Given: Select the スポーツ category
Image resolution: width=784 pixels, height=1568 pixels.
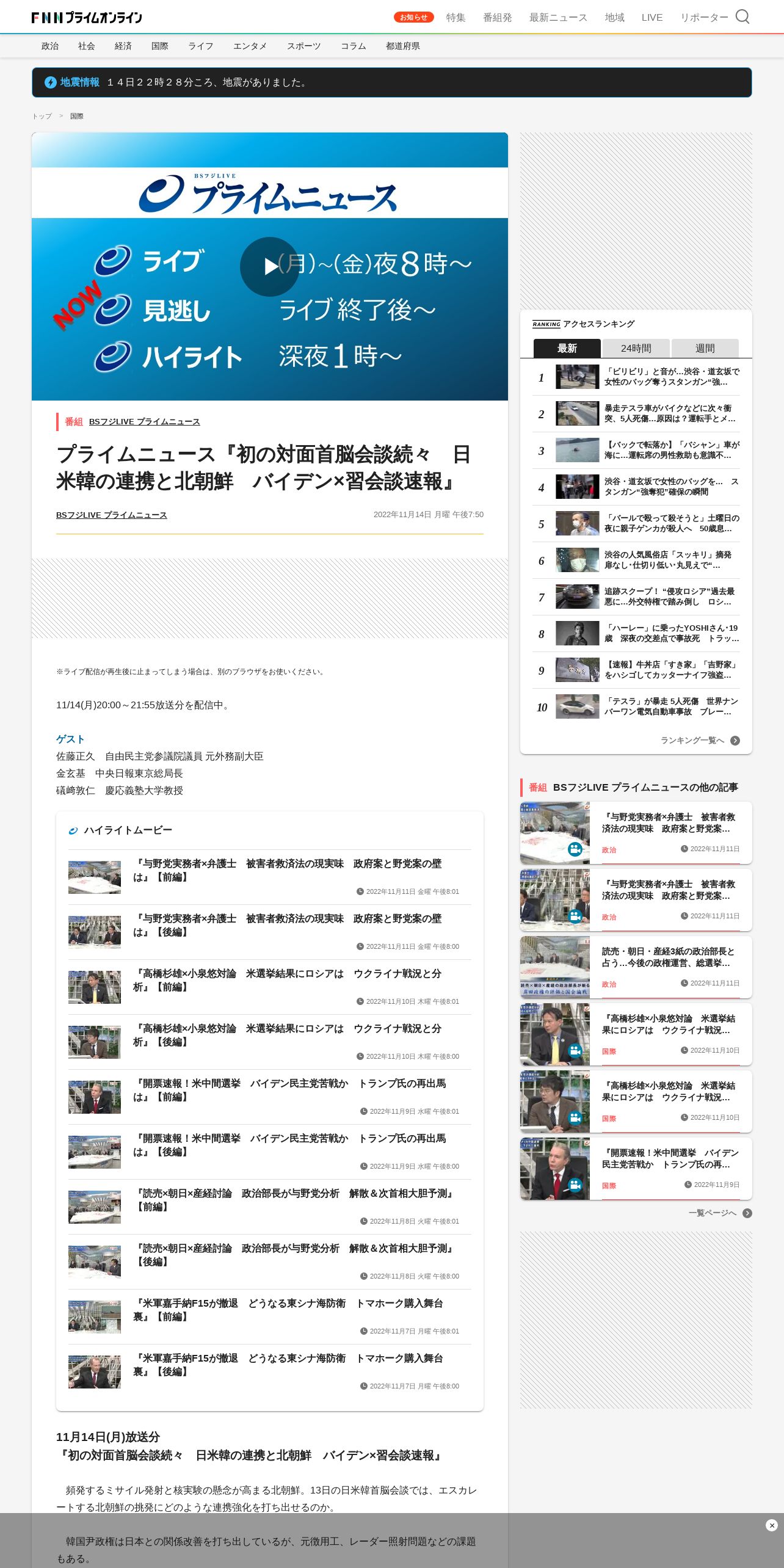Looking at the screenshot, I should pos(304,46).
